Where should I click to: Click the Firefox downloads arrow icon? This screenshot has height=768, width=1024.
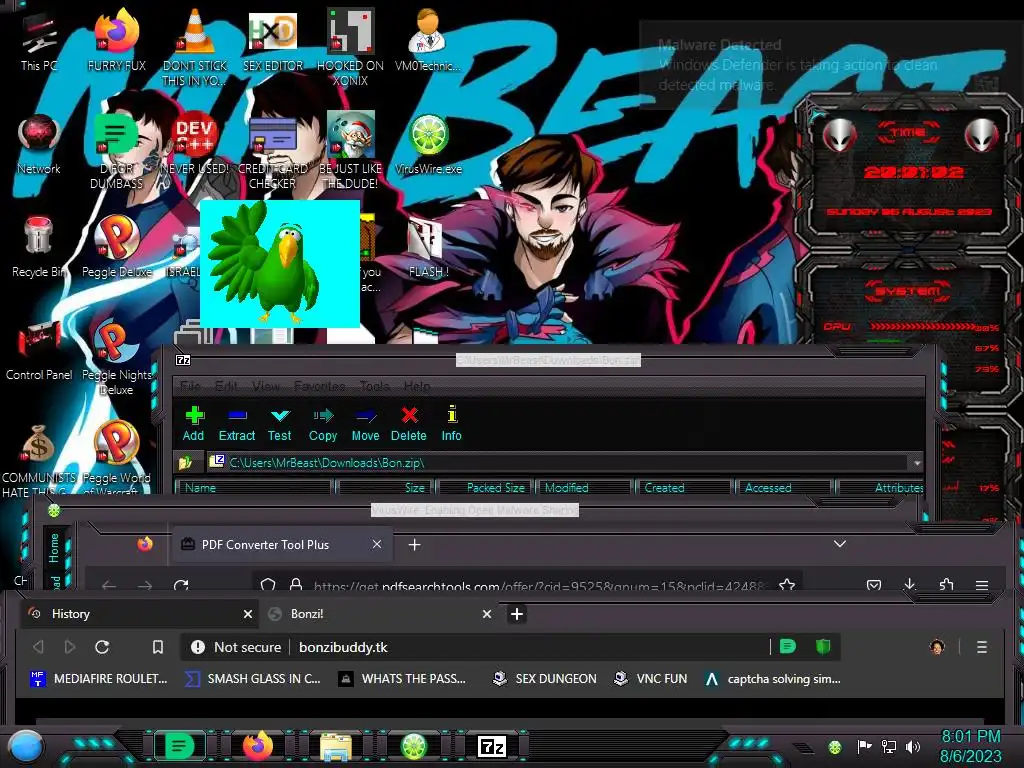tap(909, 584)
